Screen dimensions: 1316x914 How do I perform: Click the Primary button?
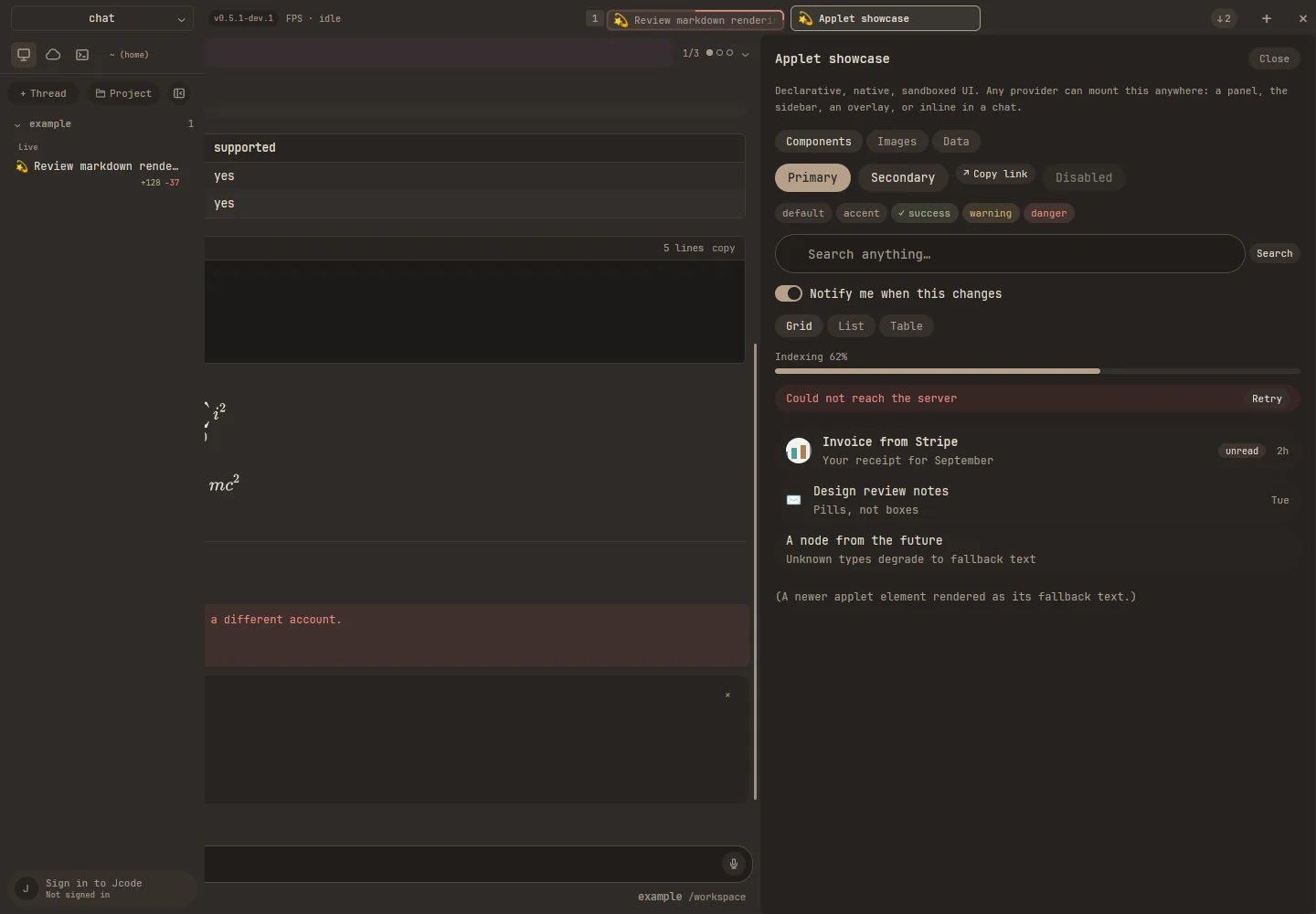(x=812, y=177)
